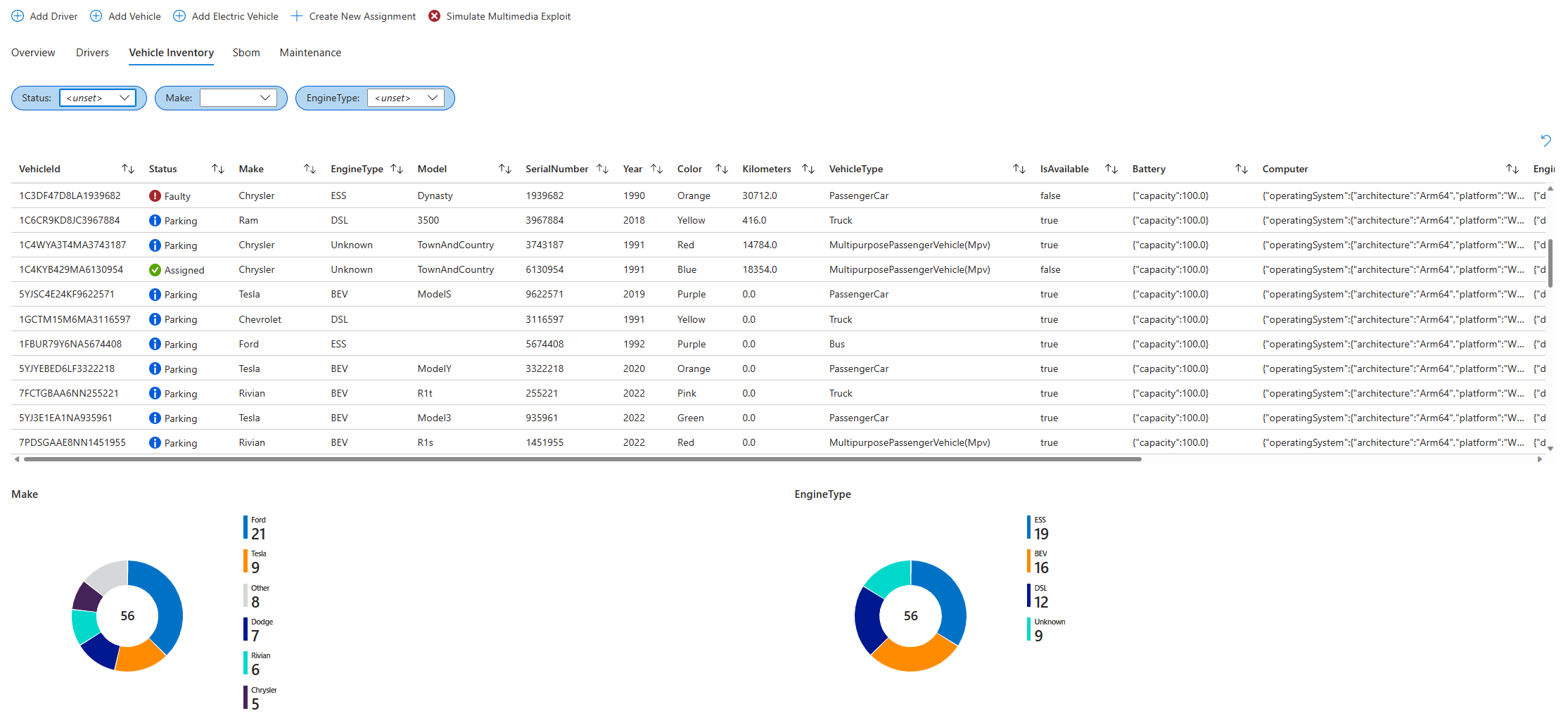Click the ModelY model cell

point(435,368)
